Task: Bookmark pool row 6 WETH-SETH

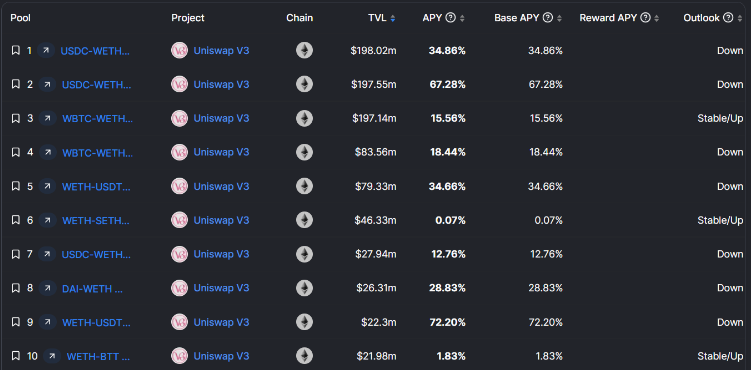Action: 16,220
